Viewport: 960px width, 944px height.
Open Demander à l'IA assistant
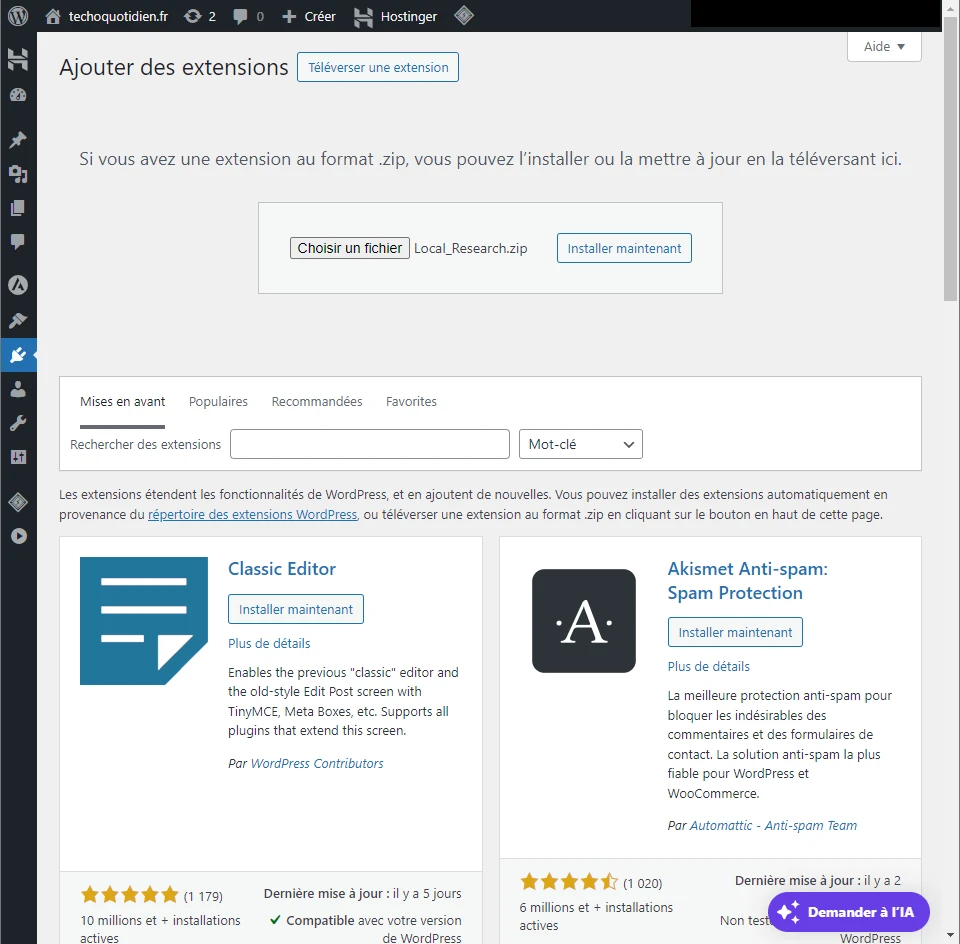tap(849, 912)
